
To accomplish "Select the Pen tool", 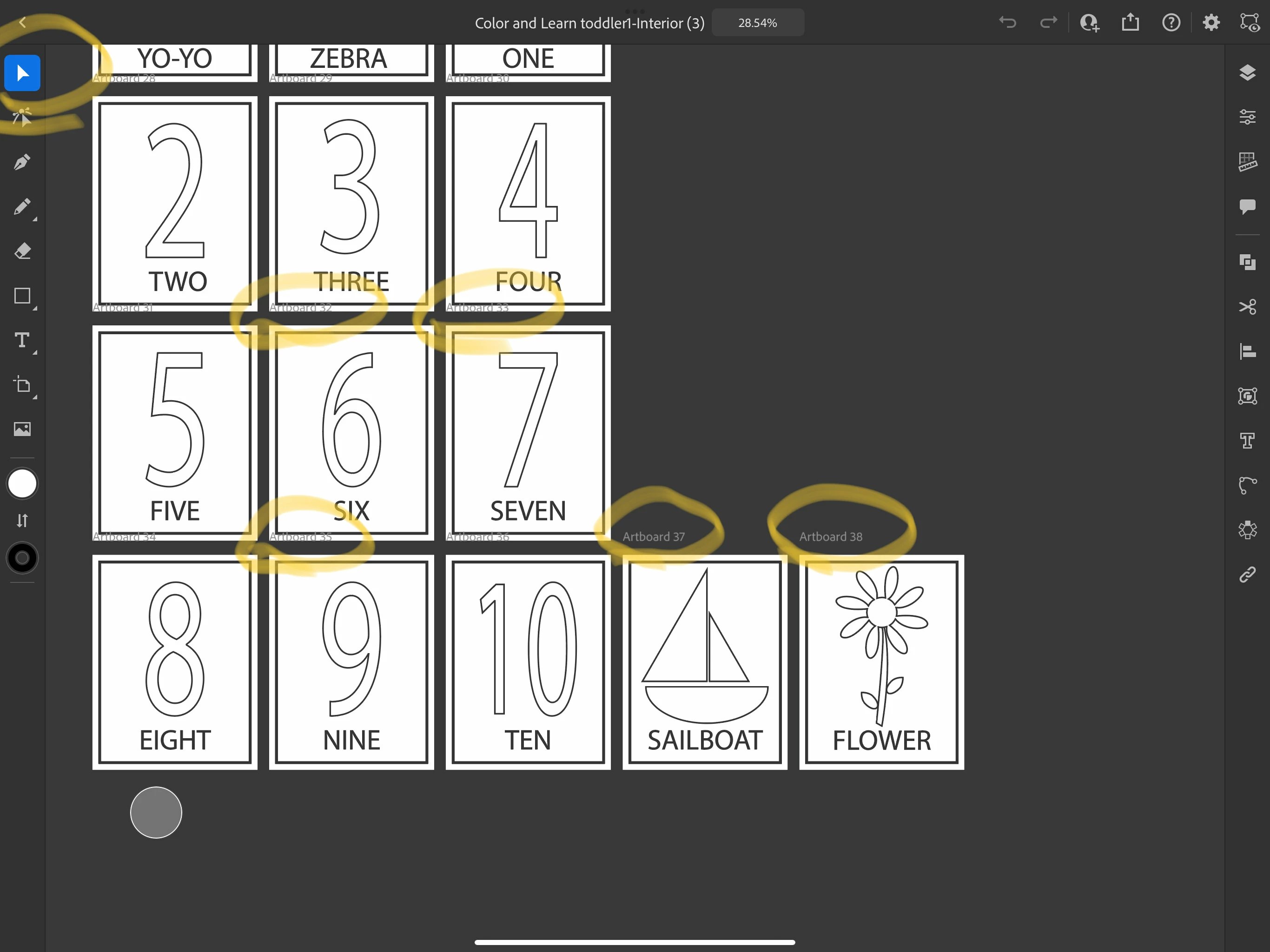I will [x=22, y=163].
